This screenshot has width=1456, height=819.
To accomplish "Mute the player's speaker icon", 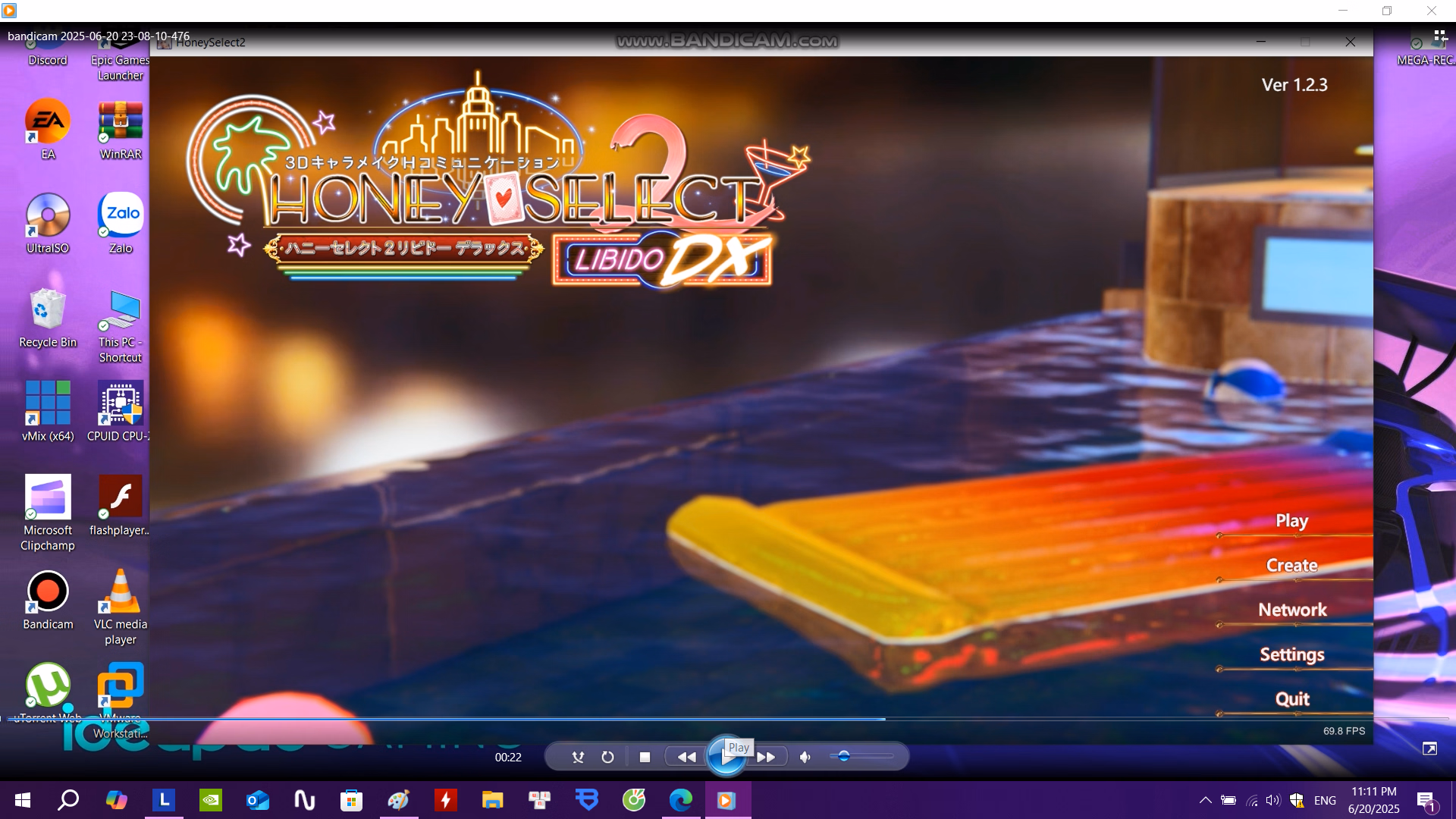I will click(805, 757).
